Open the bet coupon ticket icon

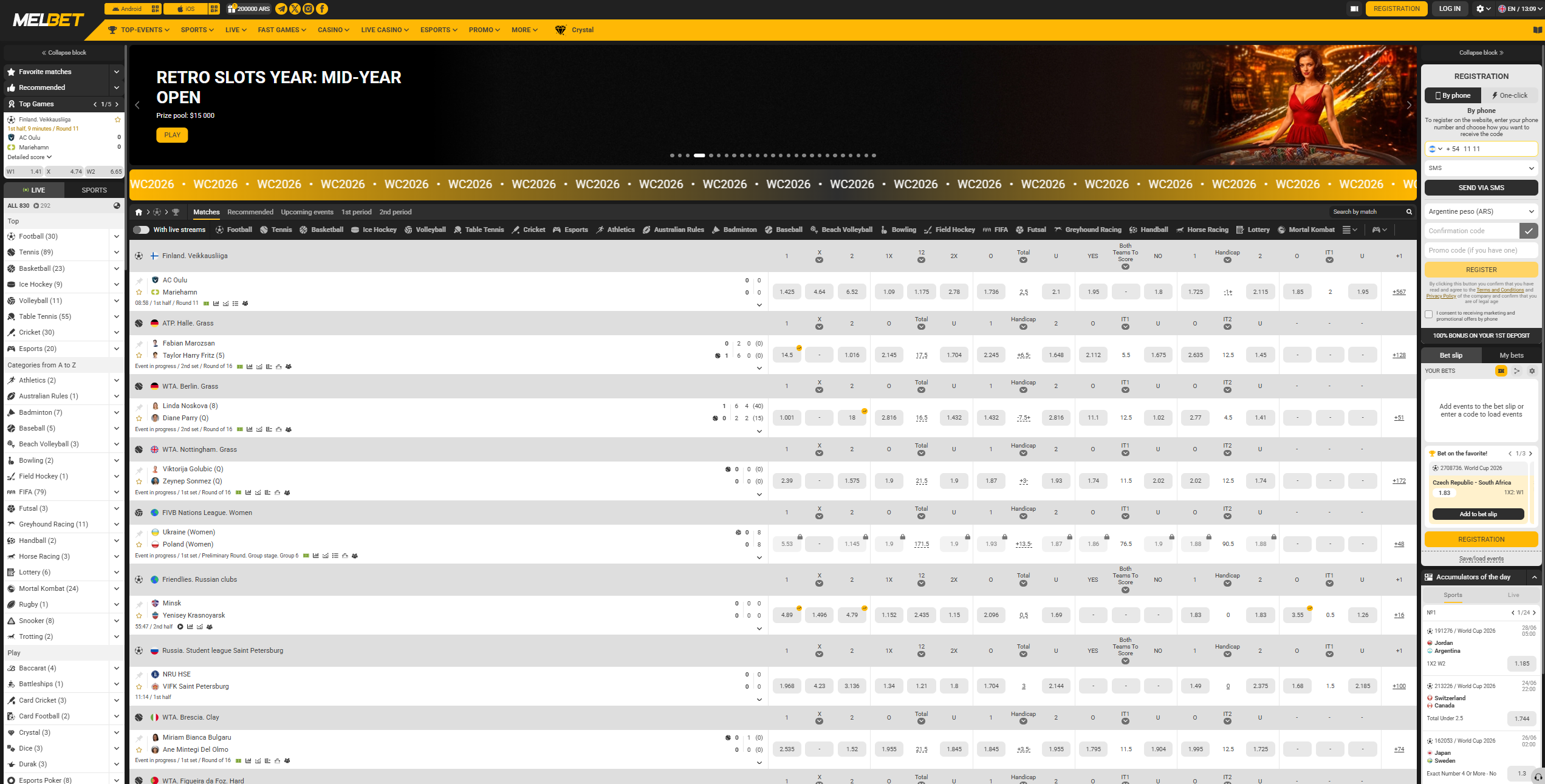pos(1354,9)
